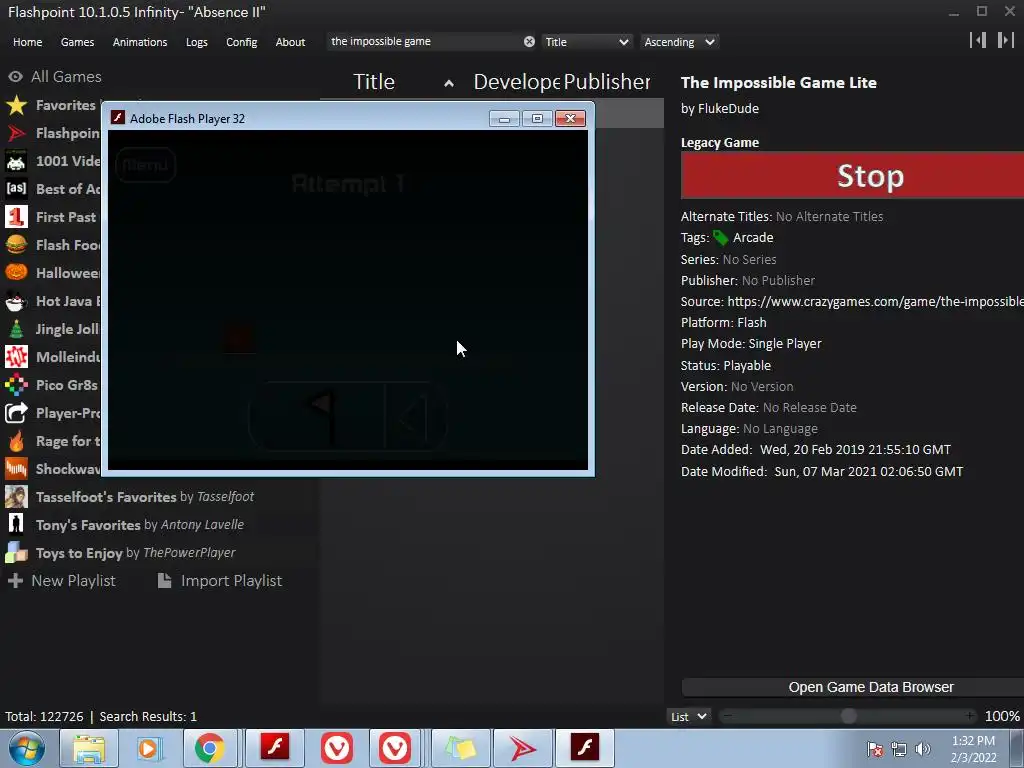Click the green Arcade tag icon
The width and height of the screenshot is (1024, 768).
(x=720, y=238)
